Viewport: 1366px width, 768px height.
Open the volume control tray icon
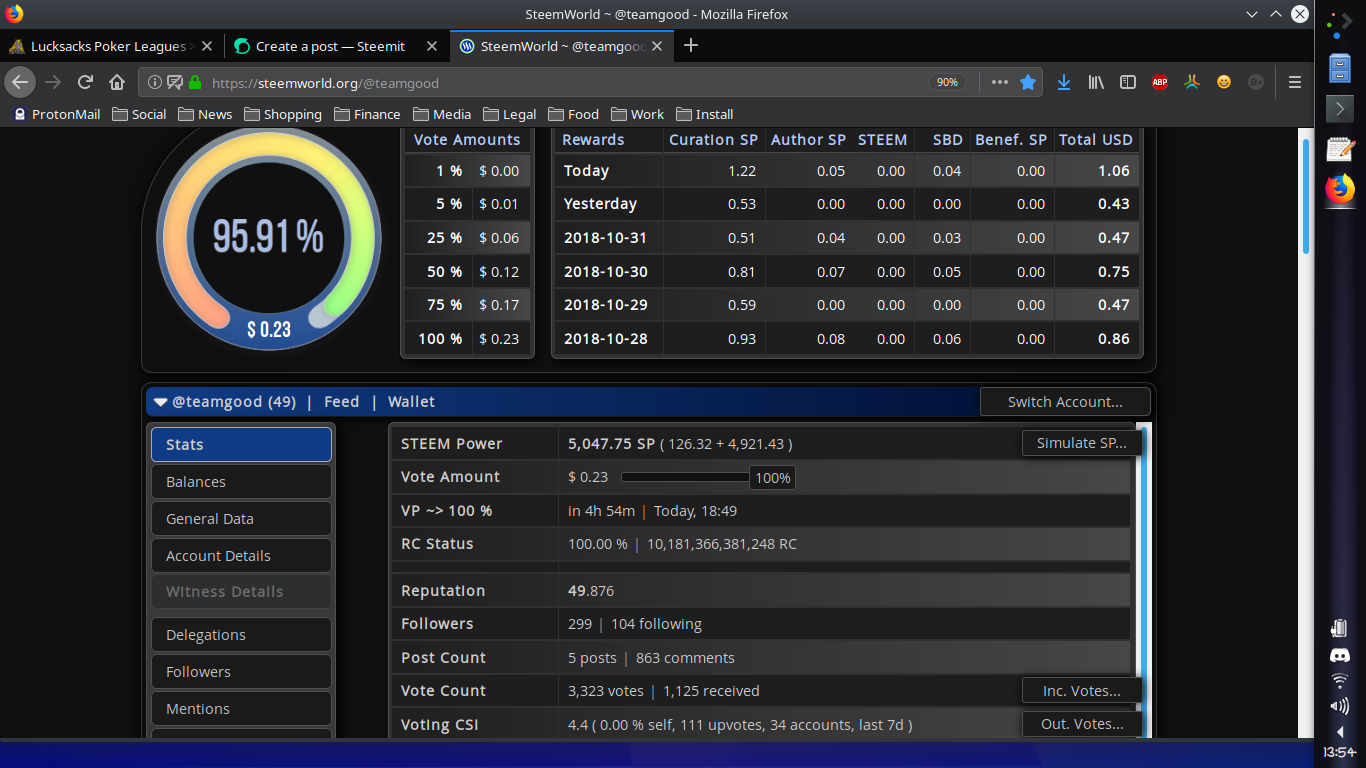point(1340,706)
